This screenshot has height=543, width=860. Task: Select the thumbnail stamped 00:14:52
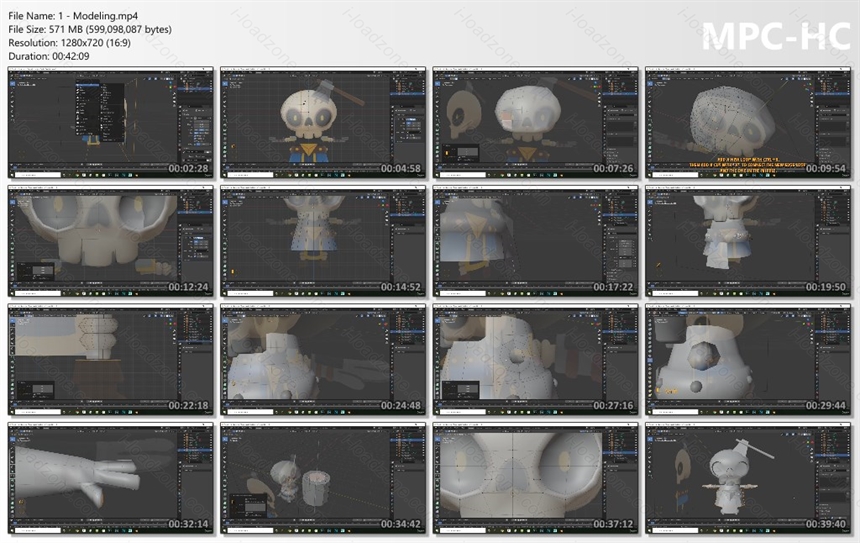click(x=323, y=241)
